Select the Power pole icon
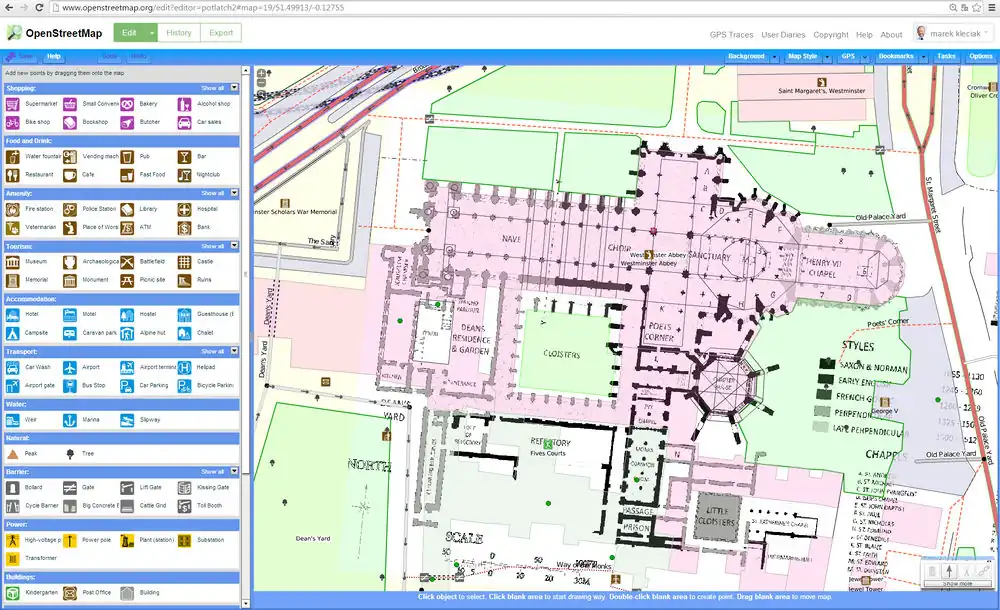The height and width of the screenshot is (610, 1000). [x=70, y=541]
